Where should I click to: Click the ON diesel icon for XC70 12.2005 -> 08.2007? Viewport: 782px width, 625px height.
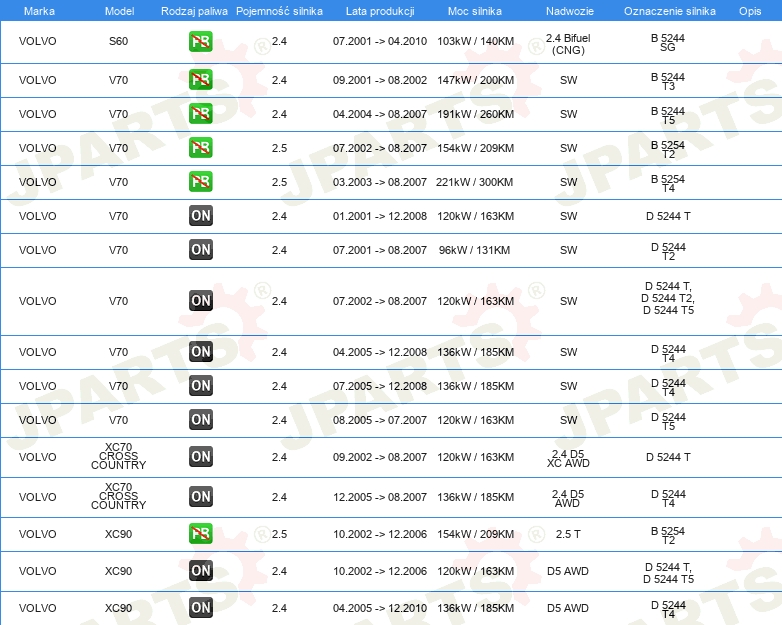200,496
